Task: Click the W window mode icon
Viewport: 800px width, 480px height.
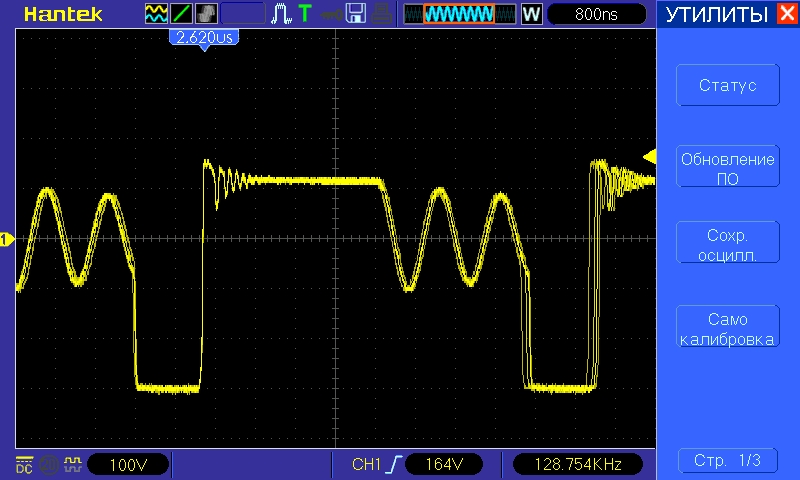Action: (x=531, y=14)
